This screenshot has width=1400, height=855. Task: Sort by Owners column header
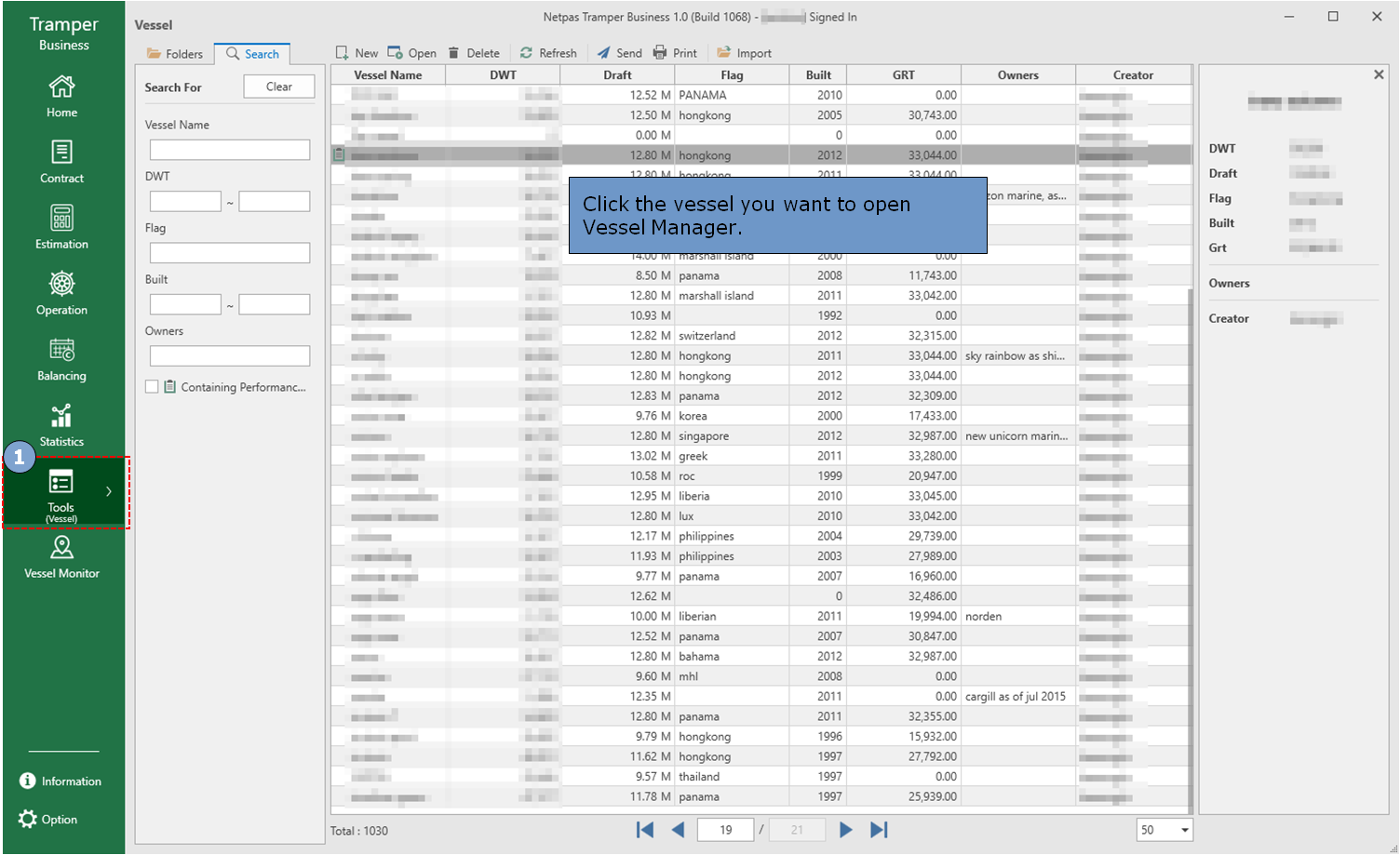1018,75
